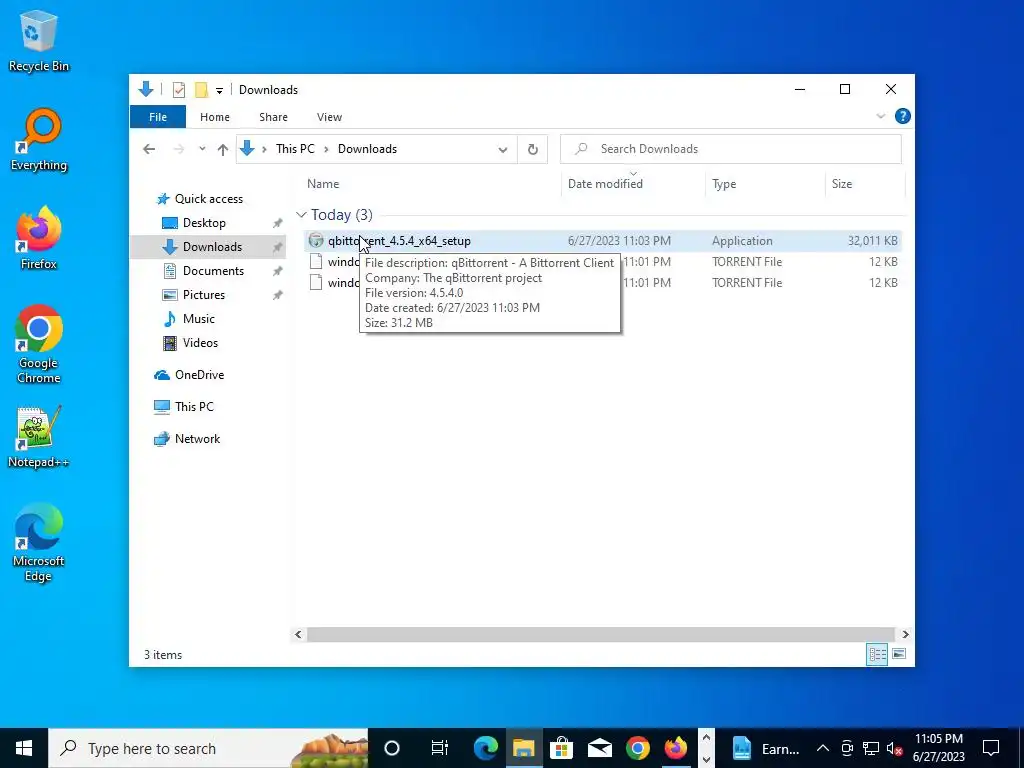Open the taskbar clock and calendar
The image size is (1024, 768).
pyautogui.click(x=938, y=748)
